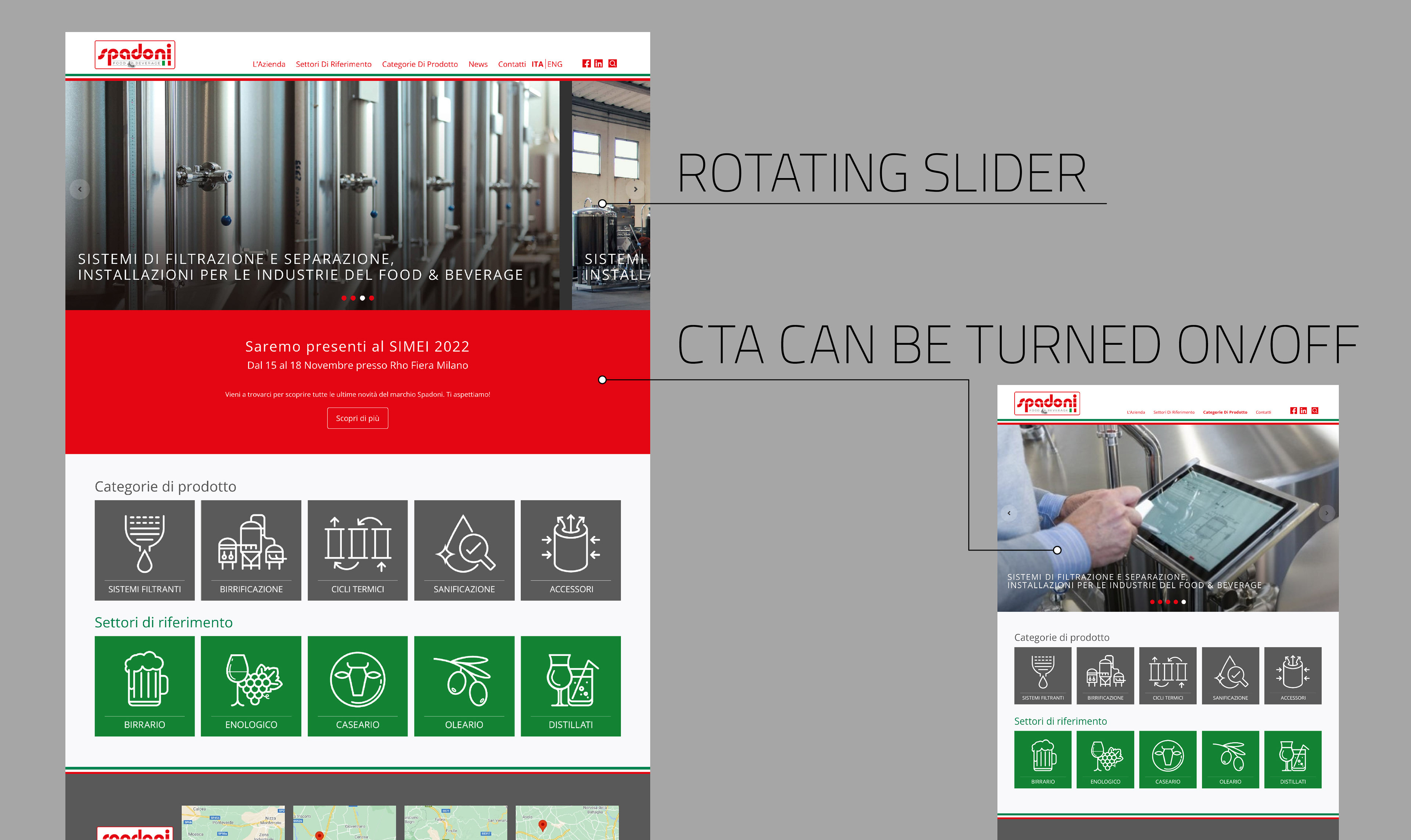
Task: Select the white slider pagination dot on large slider
Action: click(362, 298)
